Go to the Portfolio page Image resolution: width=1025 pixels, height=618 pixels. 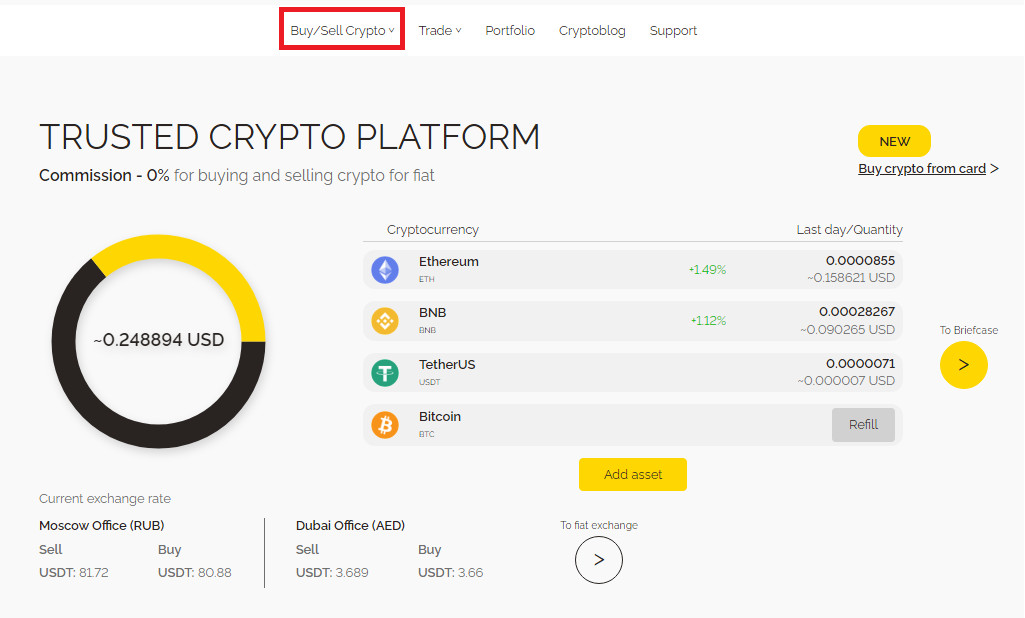click(510, 31)
